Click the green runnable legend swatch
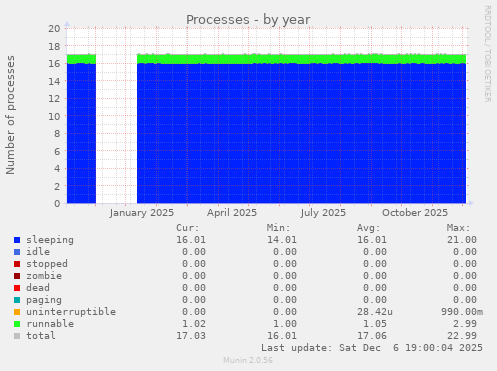 pos(17,324)
